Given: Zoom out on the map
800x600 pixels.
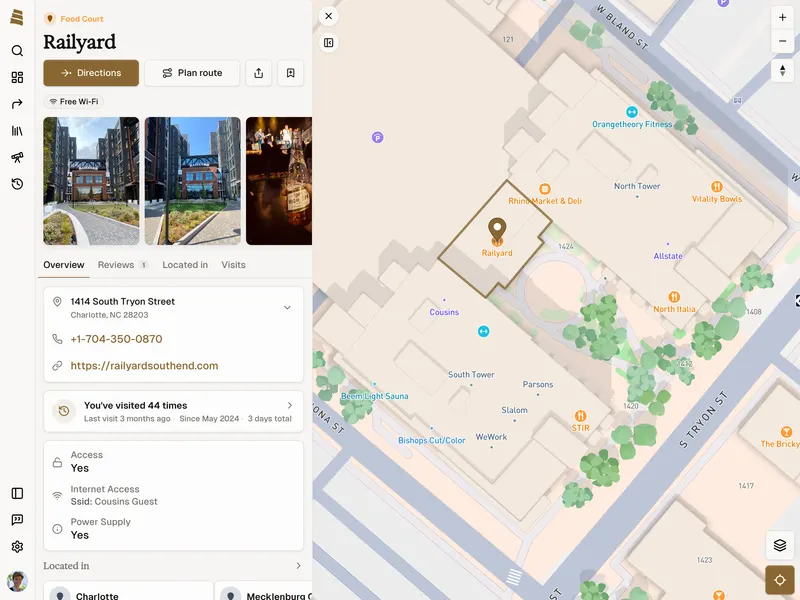Looking at the screenshot, I should 782,41.
